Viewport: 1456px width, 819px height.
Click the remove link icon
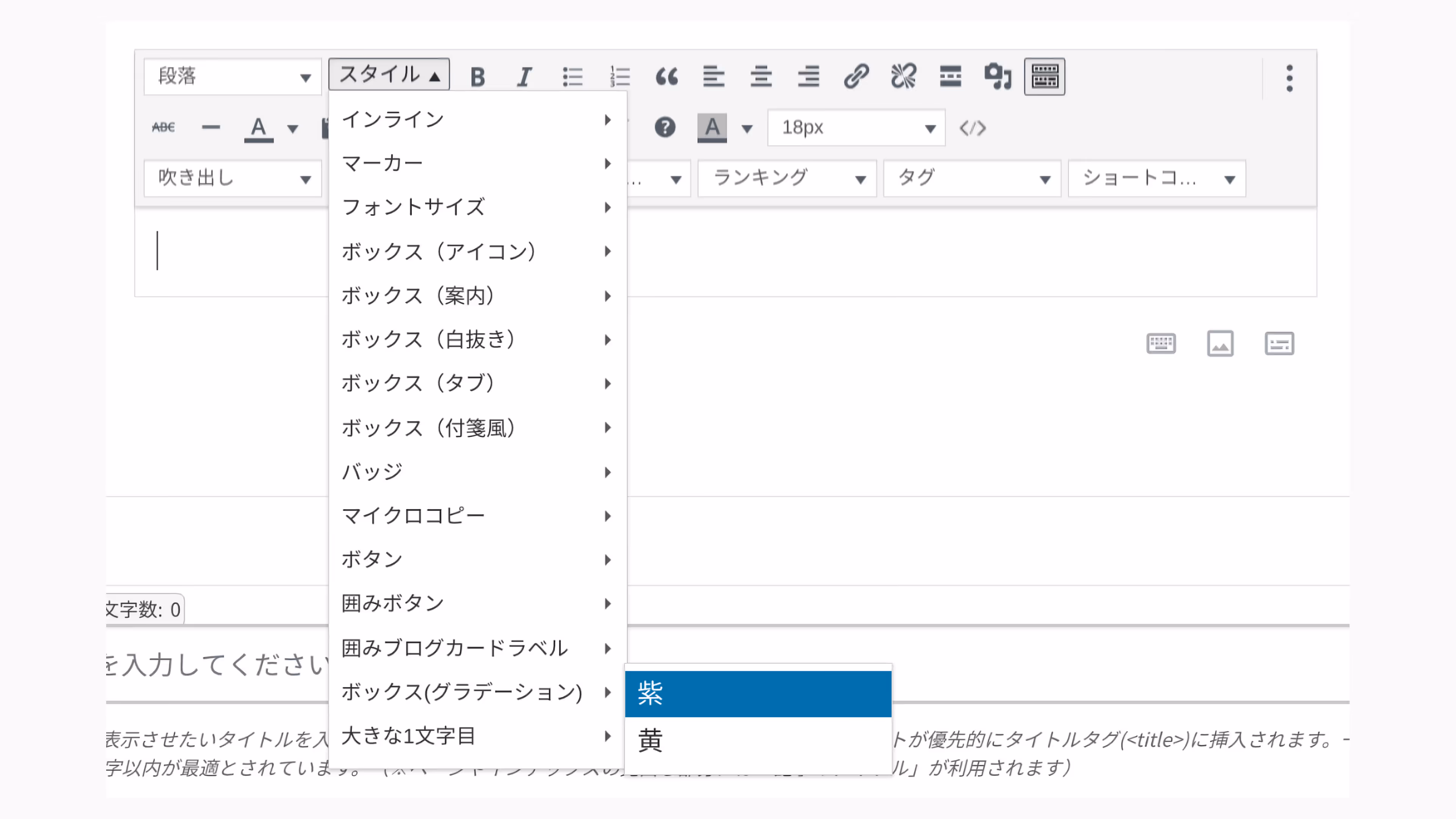(903, 76)
